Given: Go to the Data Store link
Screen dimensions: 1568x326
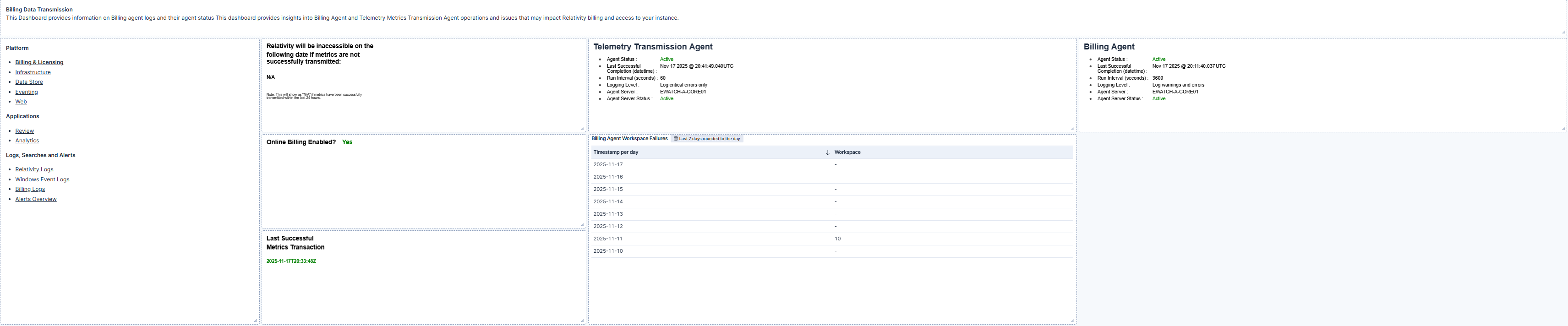Looking at the screenshot, I should [29, 82].
